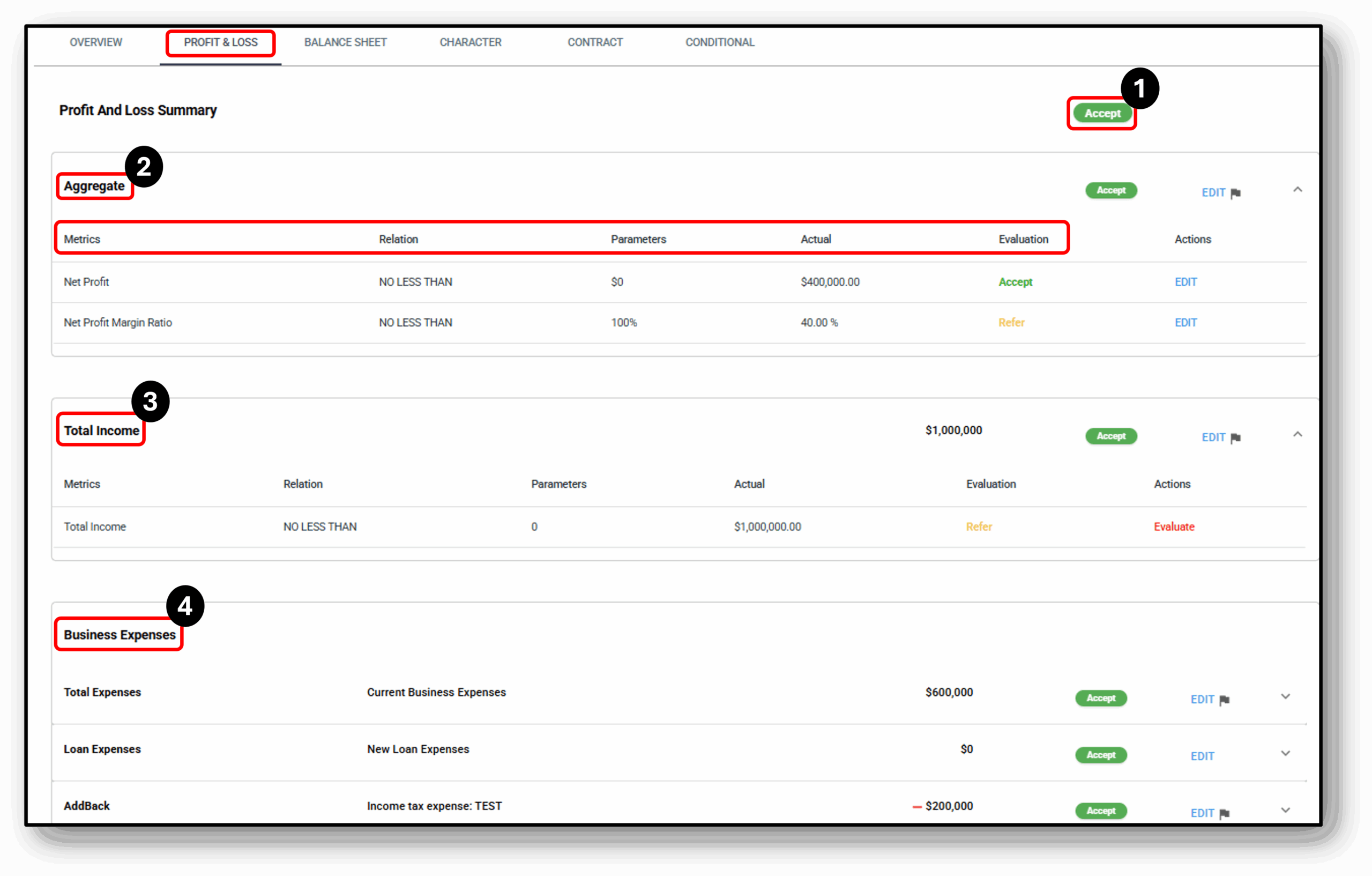
Task: Switch to the Balance Sheet tab
Action: [345, 42]
